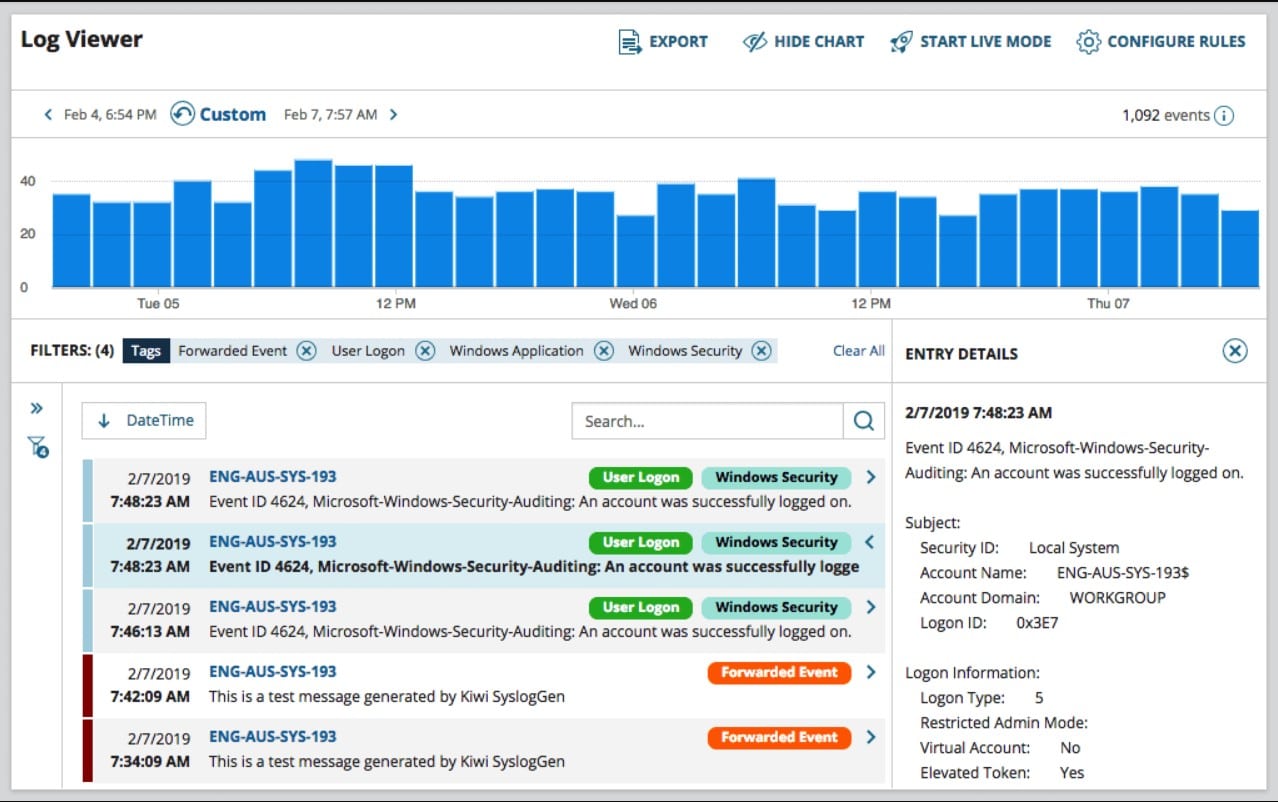The image size is (1278, 802).
Task: Click the Custom time range label
Action: [x=233, y=114]
